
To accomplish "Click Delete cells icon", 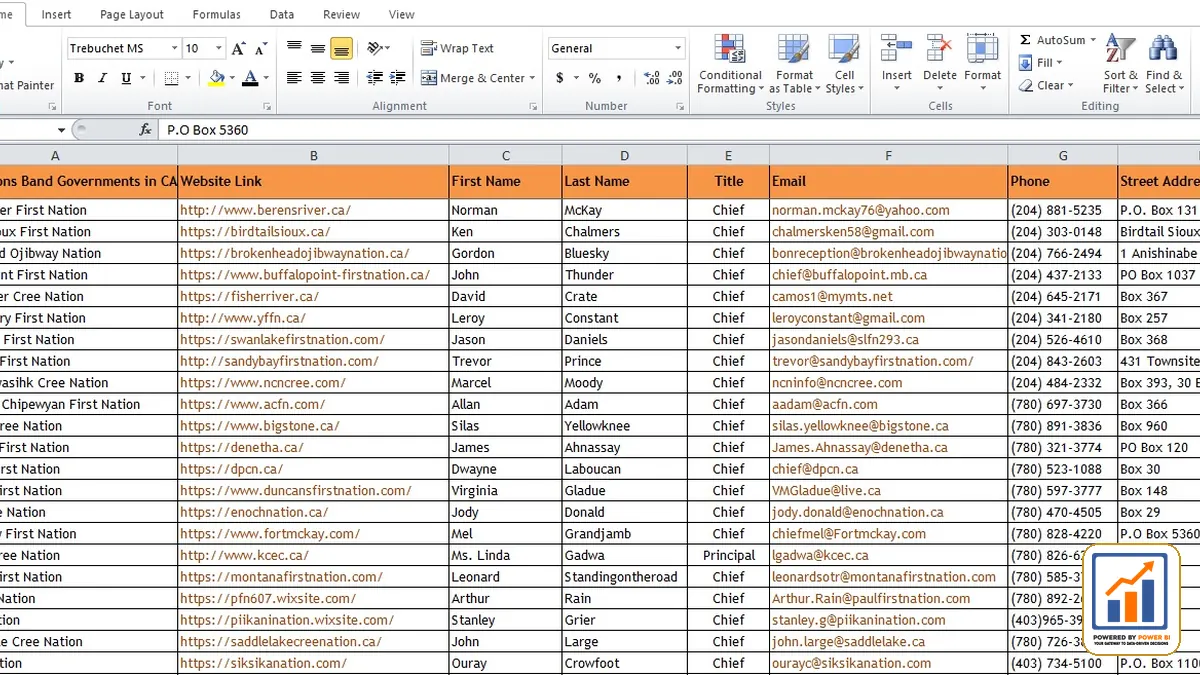I will click(939, 49).
